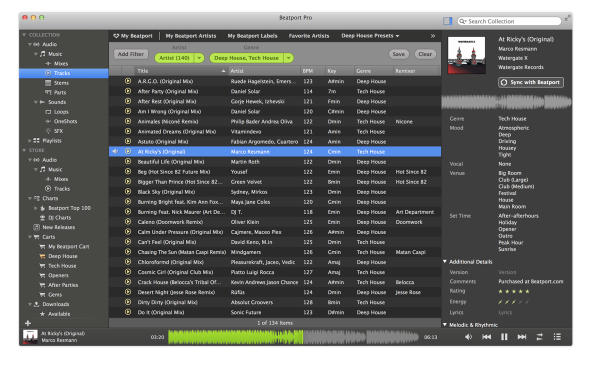Play preview of Black Sky (Original Mix)
590x367 pixels.
click(x=128, y=192)
